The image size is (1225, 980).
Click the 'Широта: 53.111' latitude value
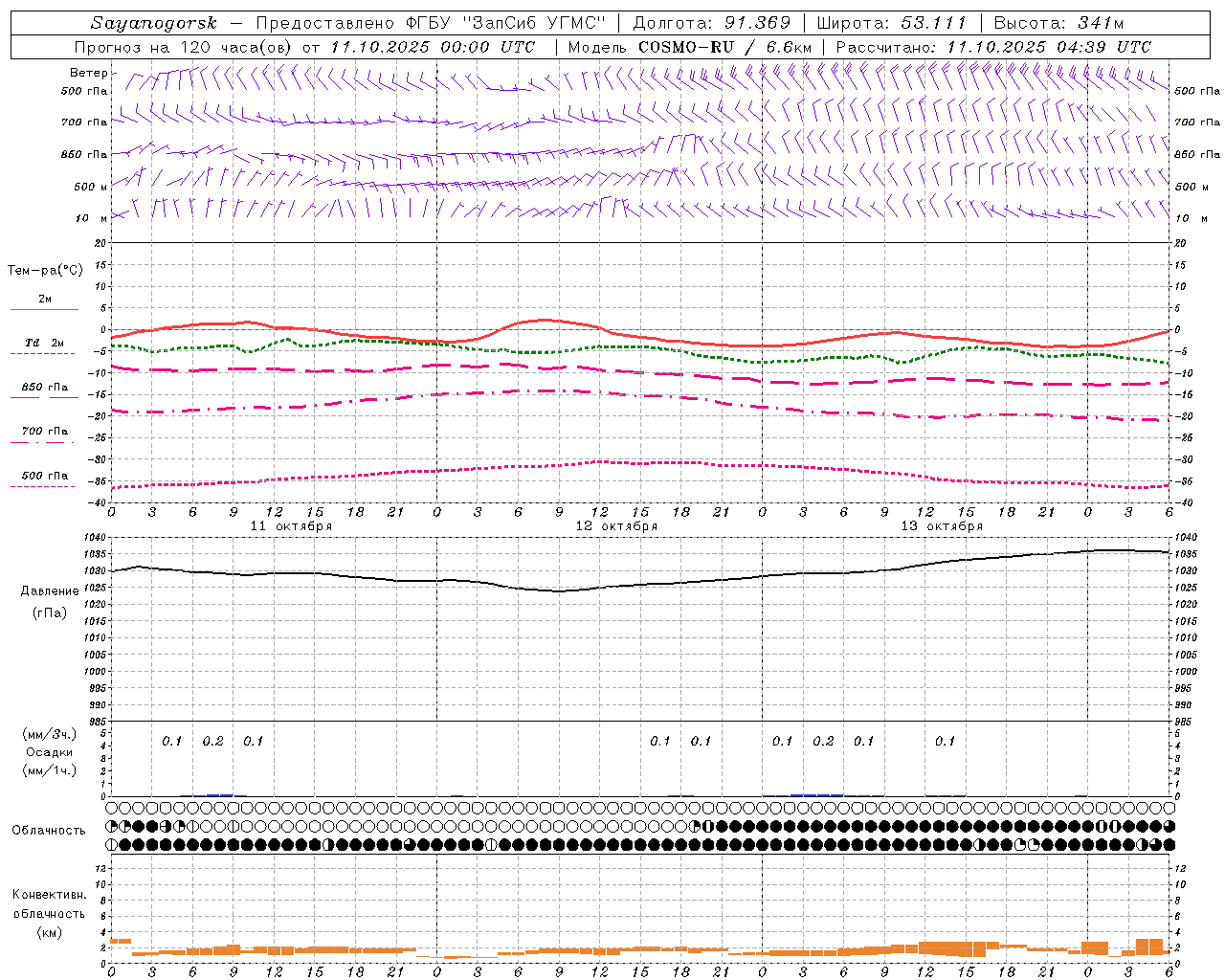pyautogui.click(x=892, y=23)
